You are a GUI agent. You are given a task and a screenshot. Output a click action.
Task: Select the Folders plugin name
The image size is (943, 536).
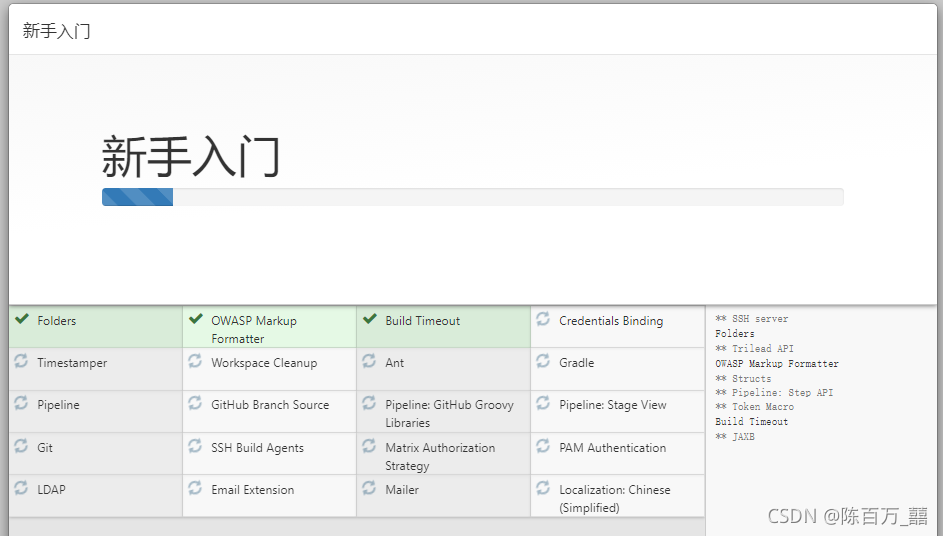(57, 321)
